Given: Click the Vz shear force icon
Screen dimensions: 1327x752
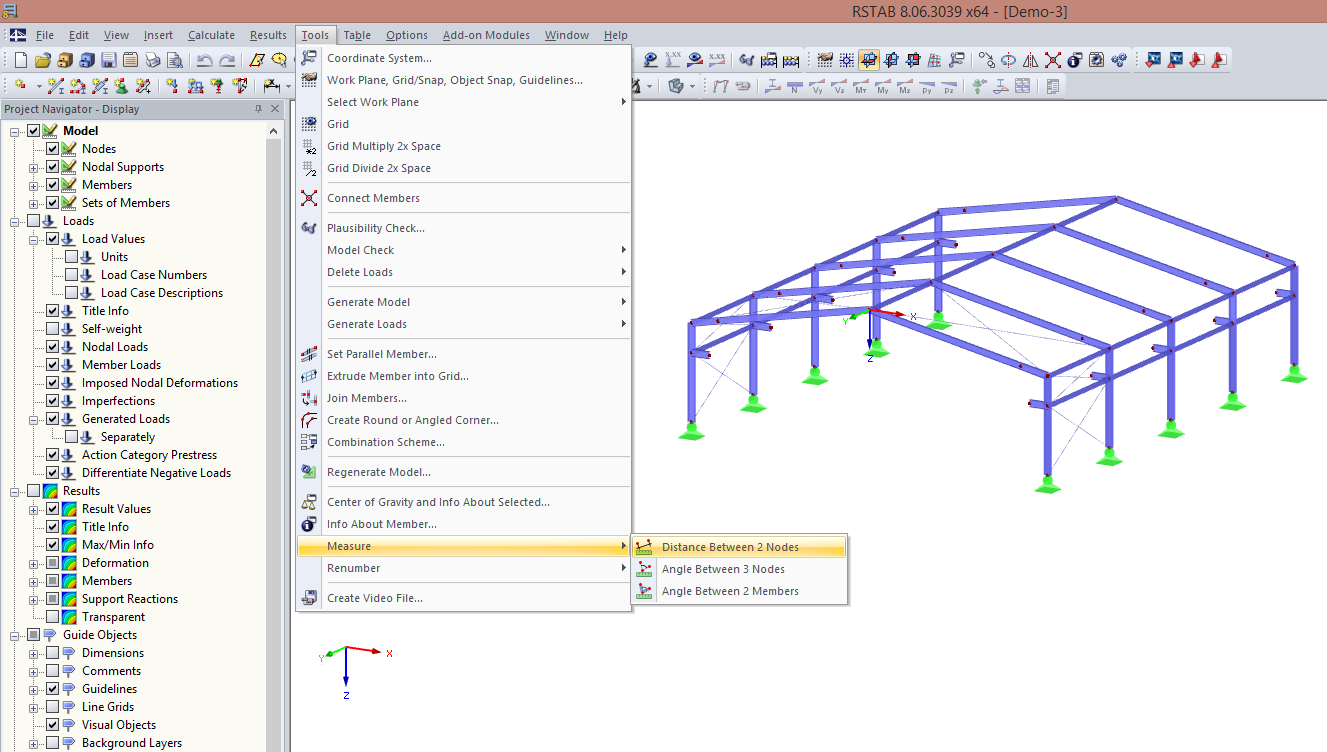Looking at the screenshot, I should click(x=839, y=86).
